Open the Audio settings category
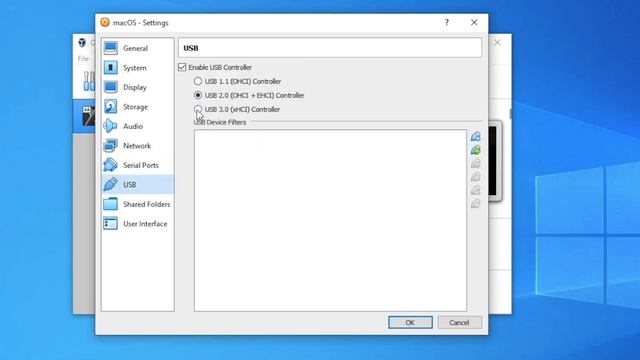 click(x=137, y=126)
